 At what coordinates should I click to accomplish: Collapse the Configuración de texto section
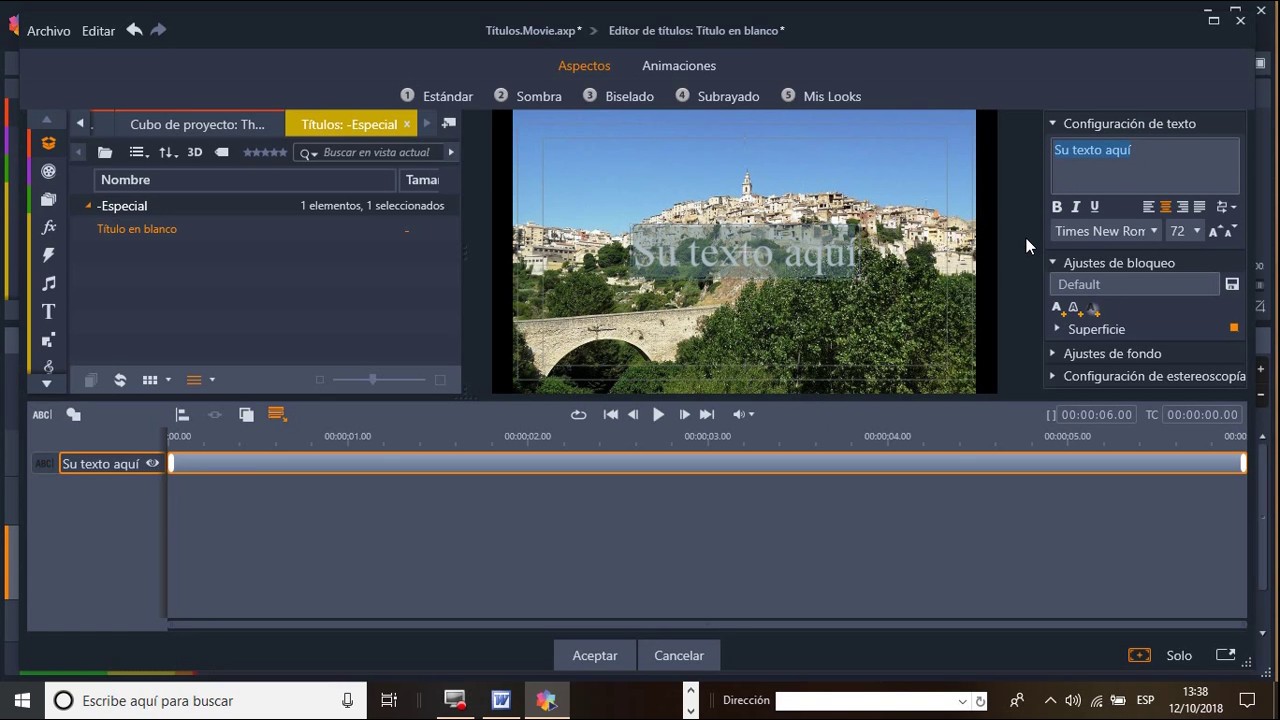1052,123
